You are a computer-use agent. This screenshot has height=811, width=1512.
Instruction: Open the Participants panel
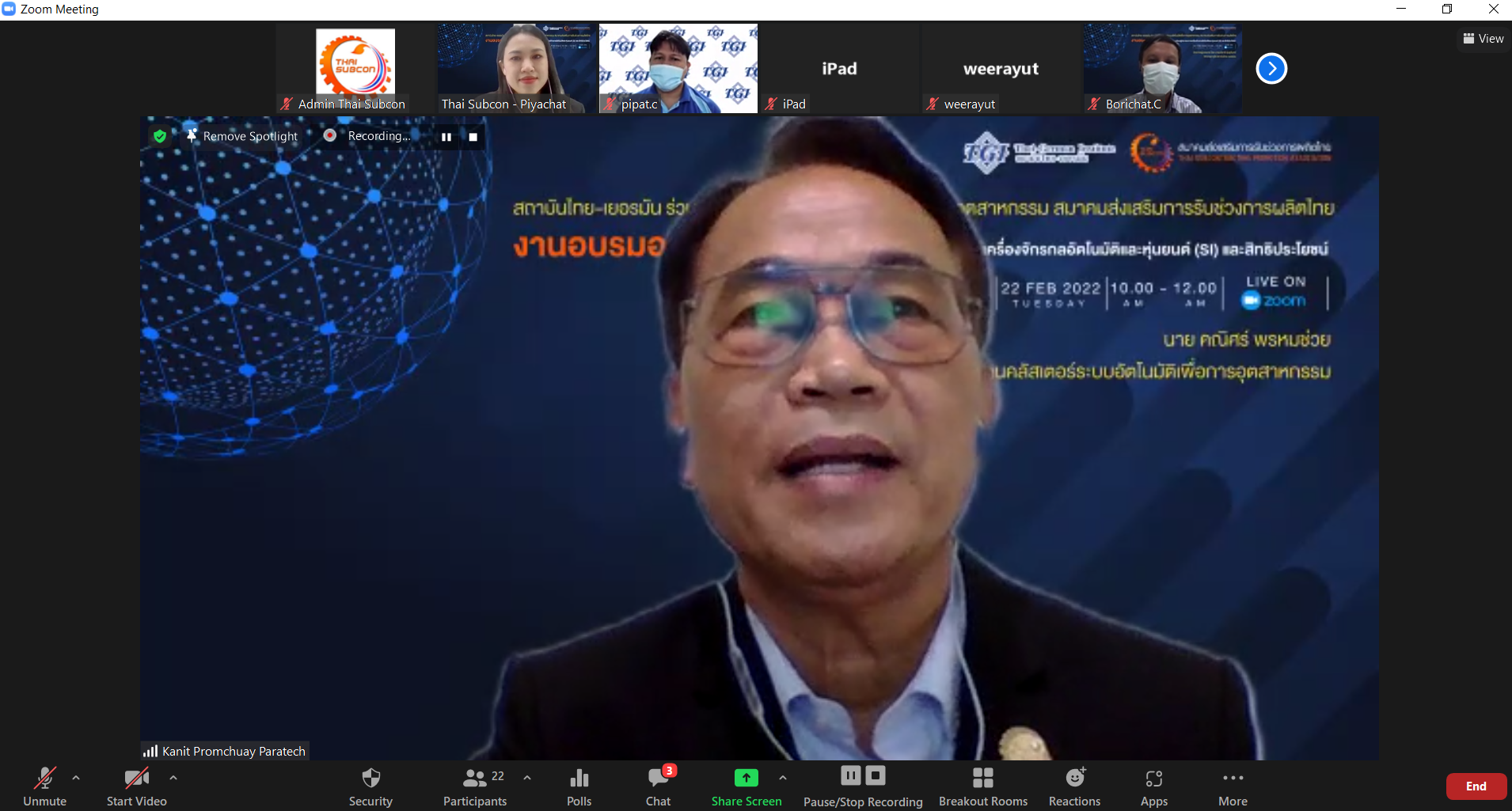click(x=475, y=786)
